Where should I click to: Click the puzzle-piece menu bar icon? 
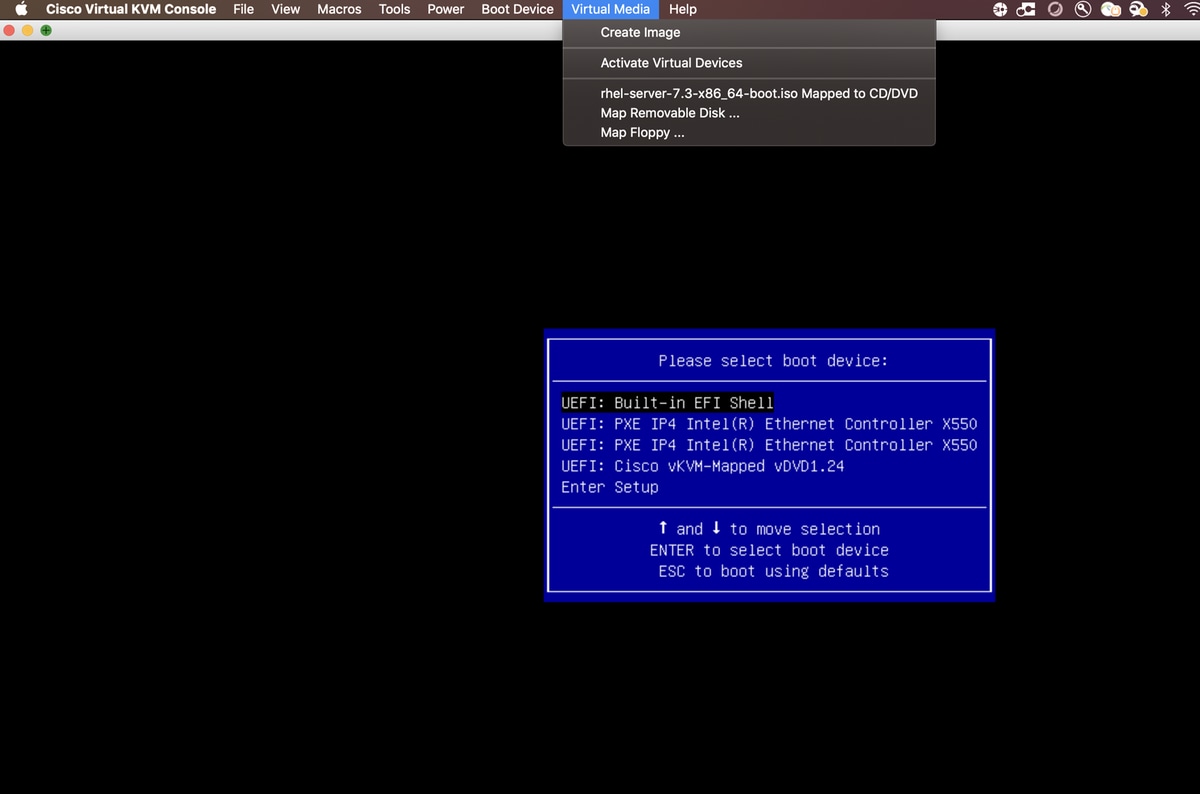pos(1027,9)
